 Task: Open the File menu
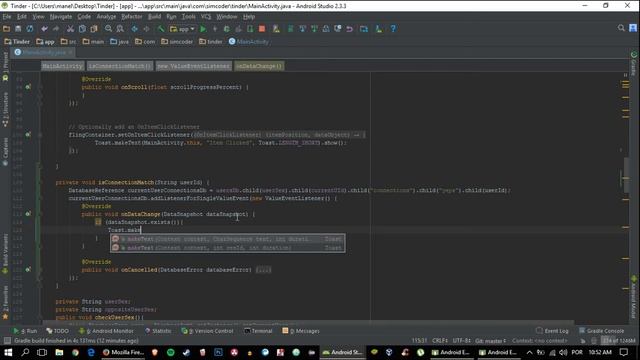pyautogui.click(x=7, y=17)
